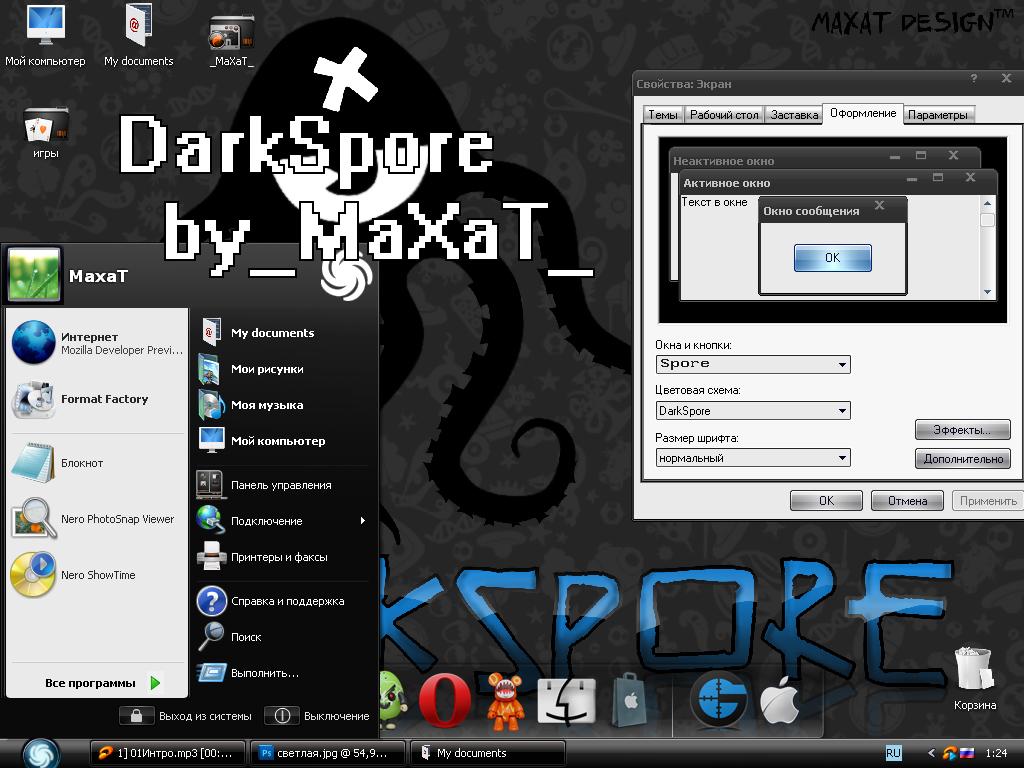The height and width of the screenshot is (768, 1024).
Task: Open the Apple store bag dock icon
Action: pyautogui.click(x=630, y=700)
